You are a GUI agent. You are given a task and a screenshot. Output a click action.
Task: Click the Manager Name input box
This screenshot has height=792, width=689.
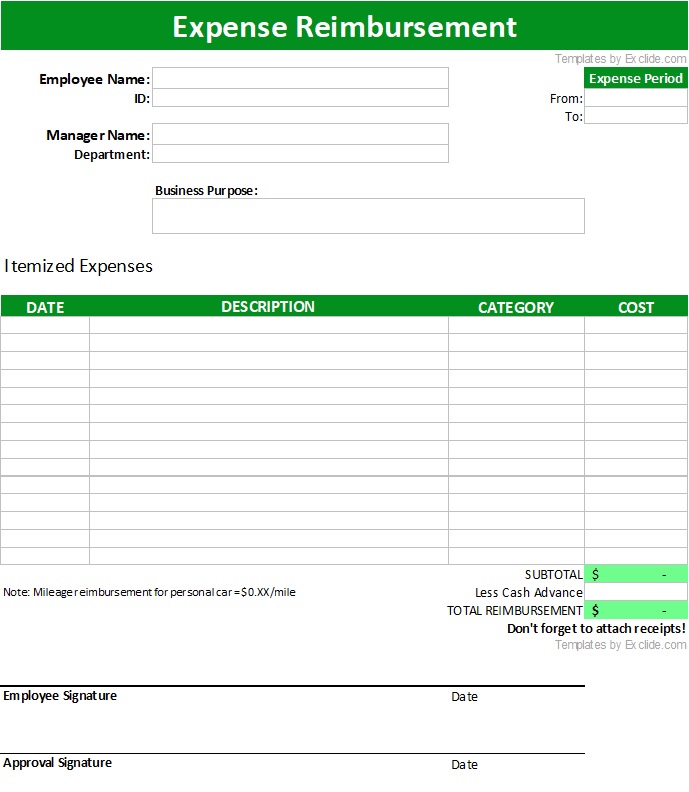(x=300, y=134)
